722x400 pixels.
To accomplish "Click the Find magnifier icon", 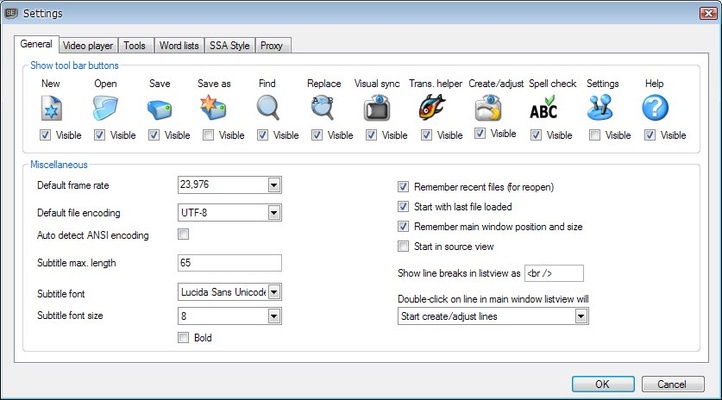I will click(268, 108).
